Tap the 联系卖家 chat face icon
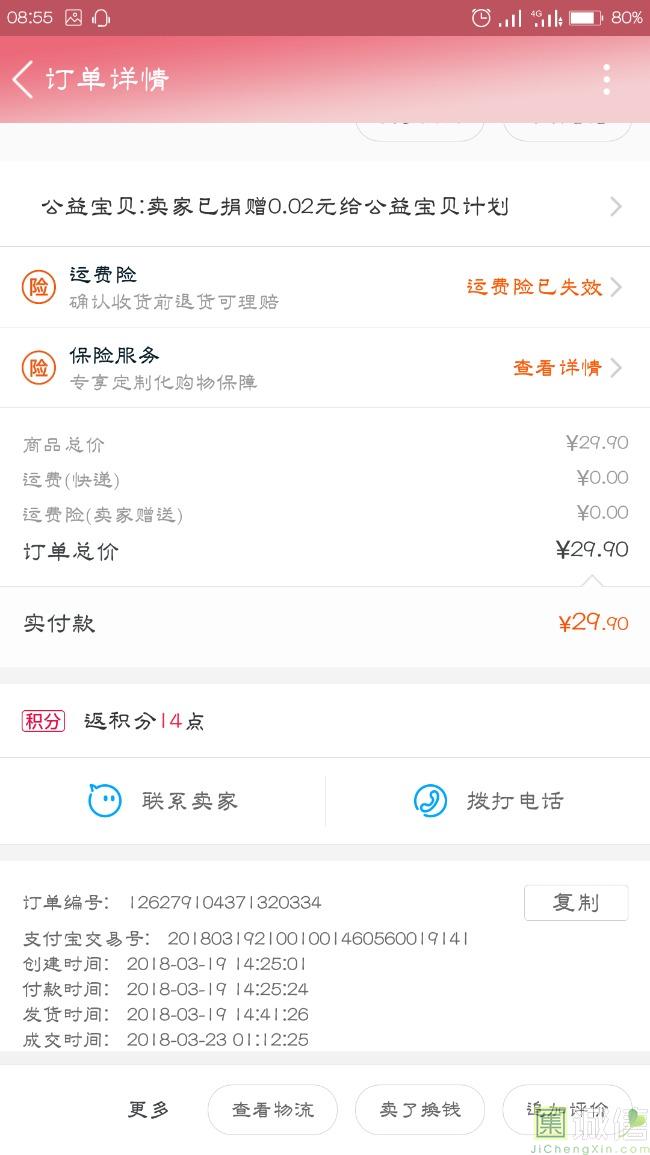The width and height of the screenshot is (650, 1155). click(105, 800)
